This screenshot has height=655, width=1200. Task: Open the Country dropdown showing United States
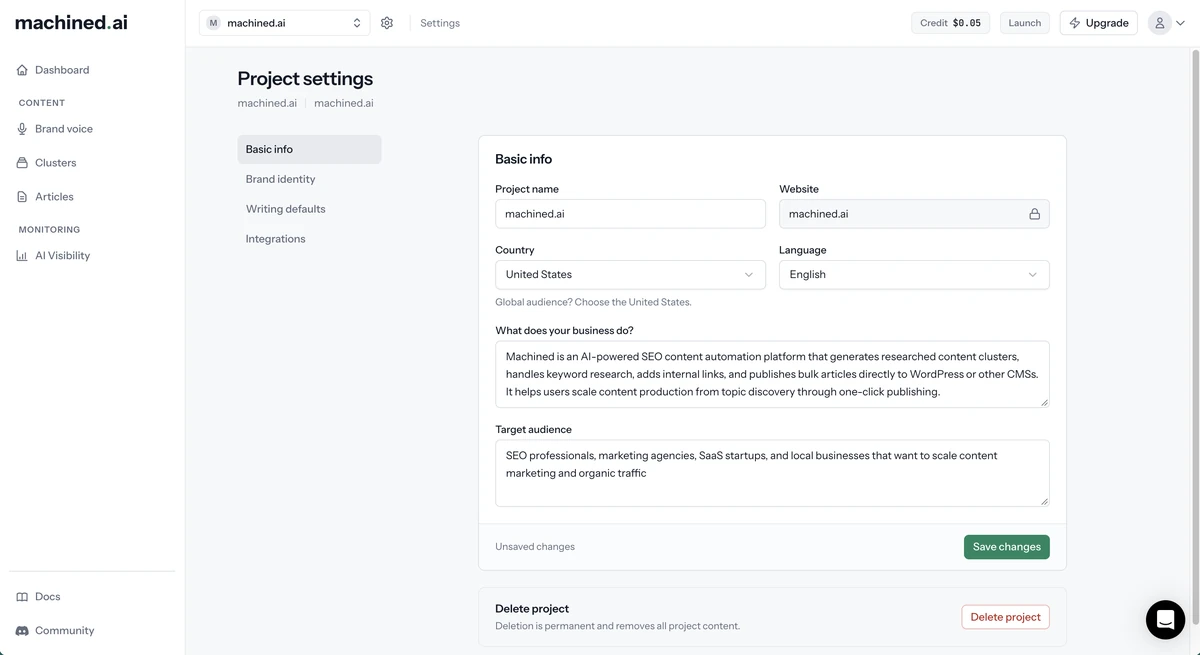(x=630, y=275)
